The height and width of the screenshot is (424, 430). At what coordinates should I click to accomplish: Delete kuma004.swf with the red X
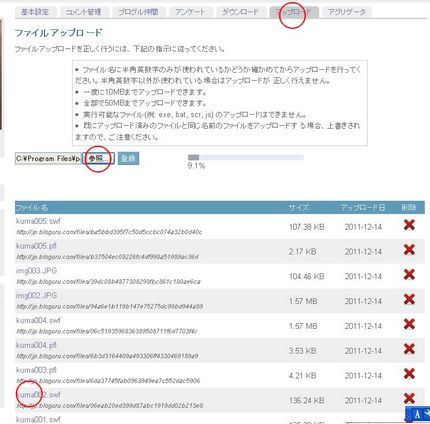pos(409,324)
